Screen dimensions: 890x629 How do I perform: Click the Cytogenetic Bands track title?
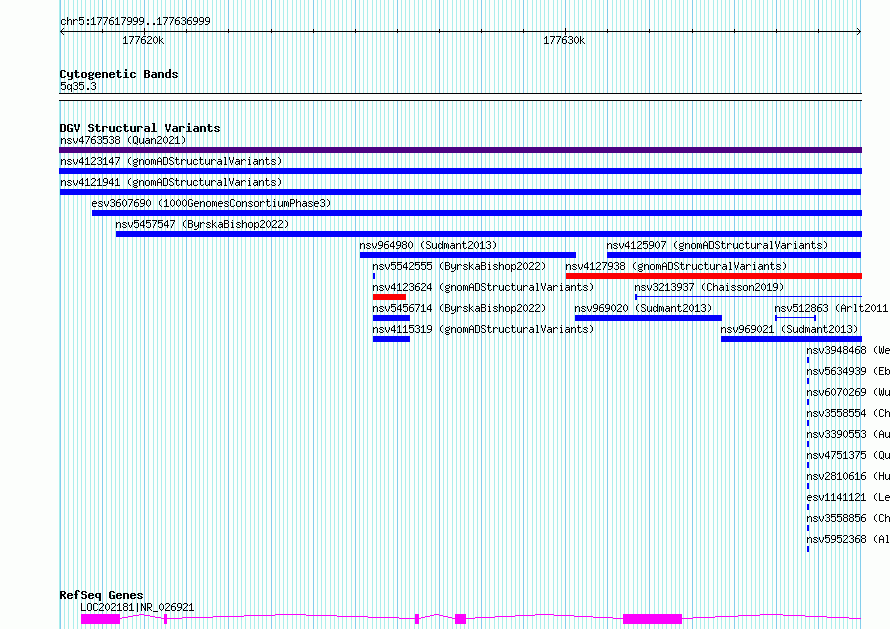coord(119,74)
